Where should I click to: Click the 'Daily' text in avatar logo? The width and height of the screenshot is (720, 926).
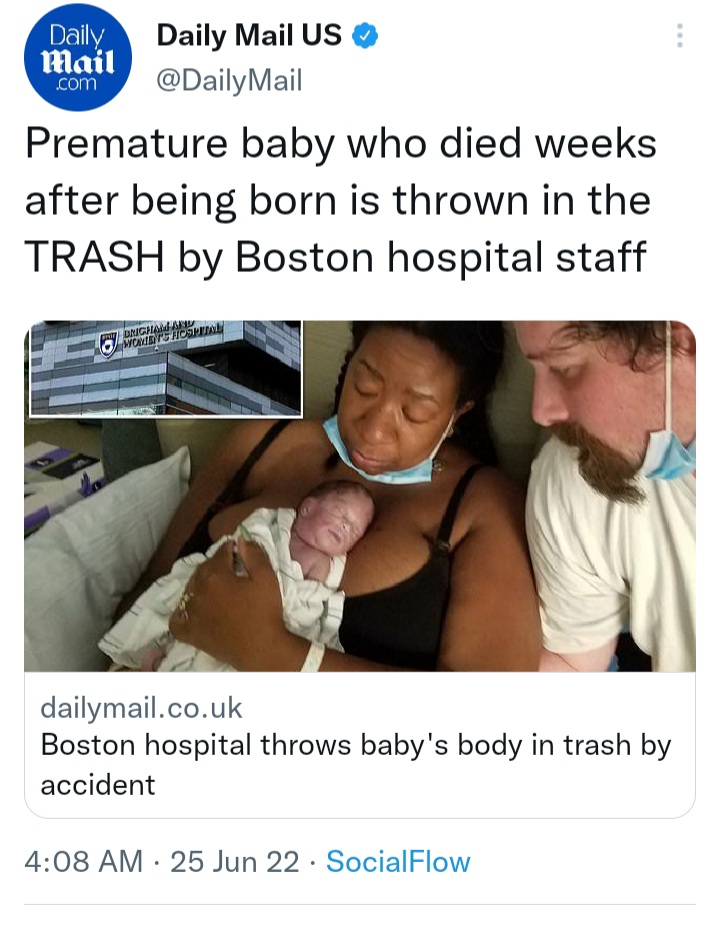[77, 36]
